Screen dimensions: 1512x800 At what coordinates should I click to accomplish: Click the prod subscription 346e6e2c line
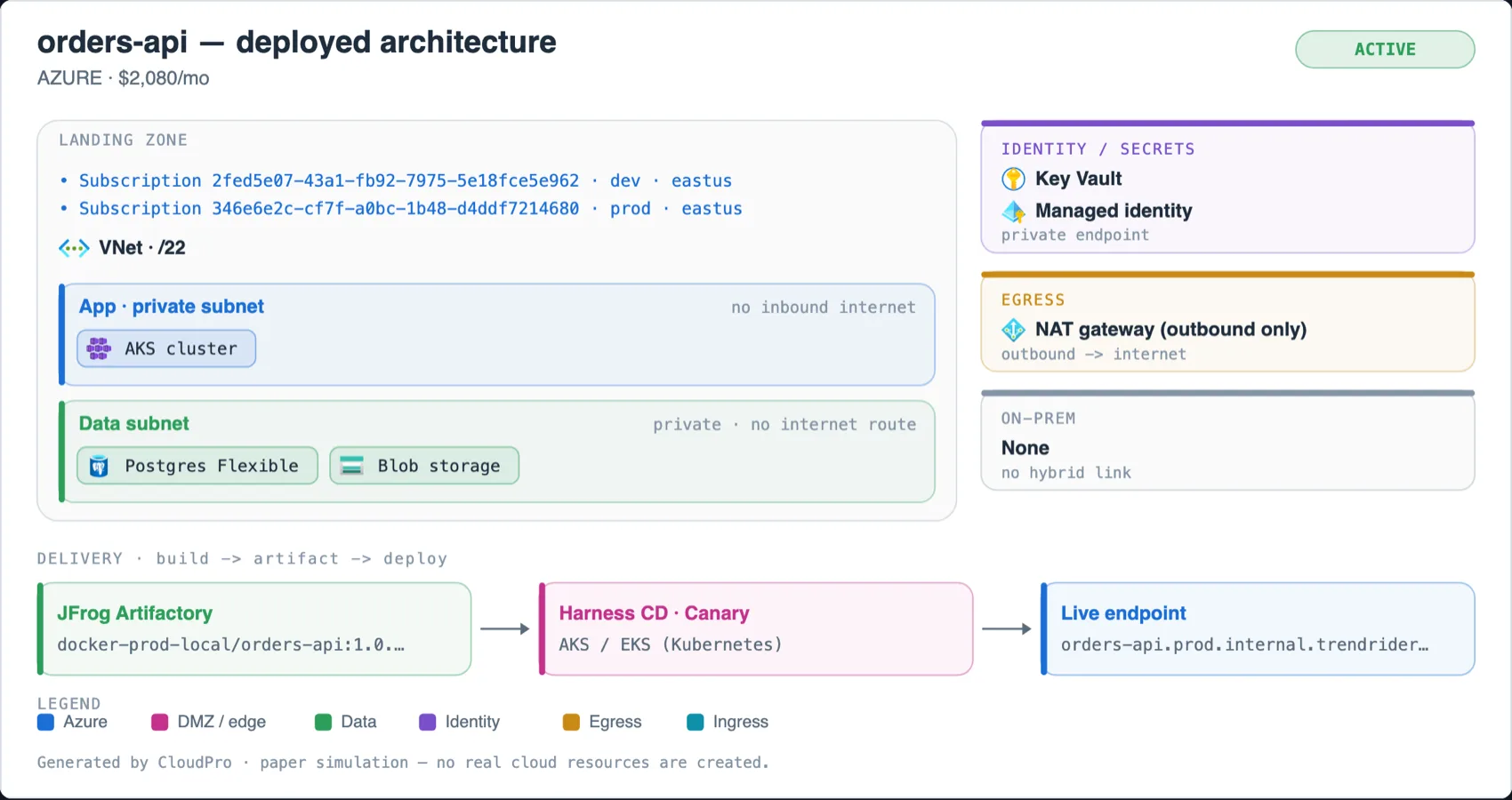click(x=400, y=208)
